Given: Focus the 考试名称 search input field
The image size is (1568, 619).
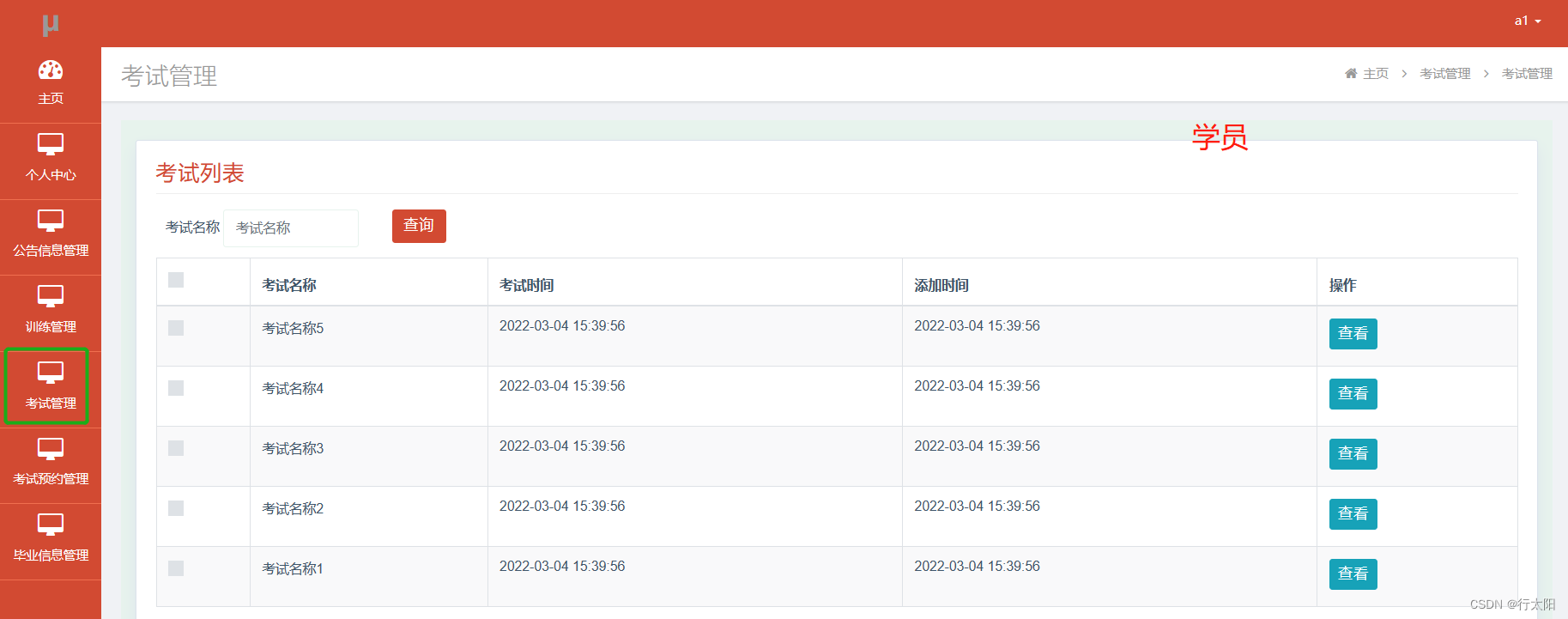Looking at the screenshot, I should 291,228.
